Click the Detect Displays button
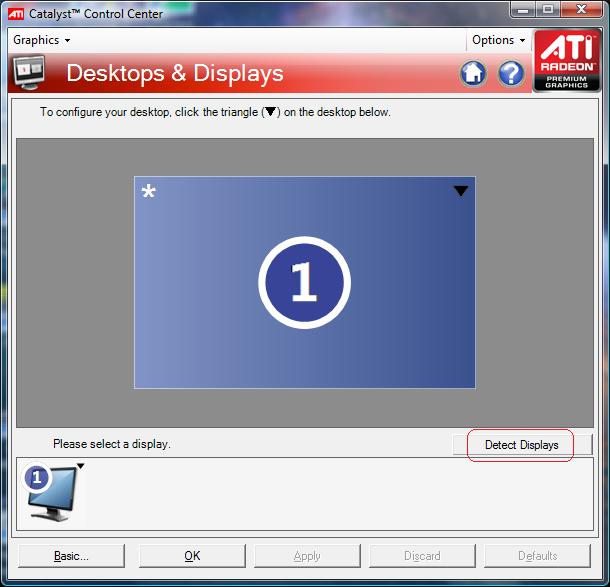This screenshot has width=610, height=587. click(522, 445)
